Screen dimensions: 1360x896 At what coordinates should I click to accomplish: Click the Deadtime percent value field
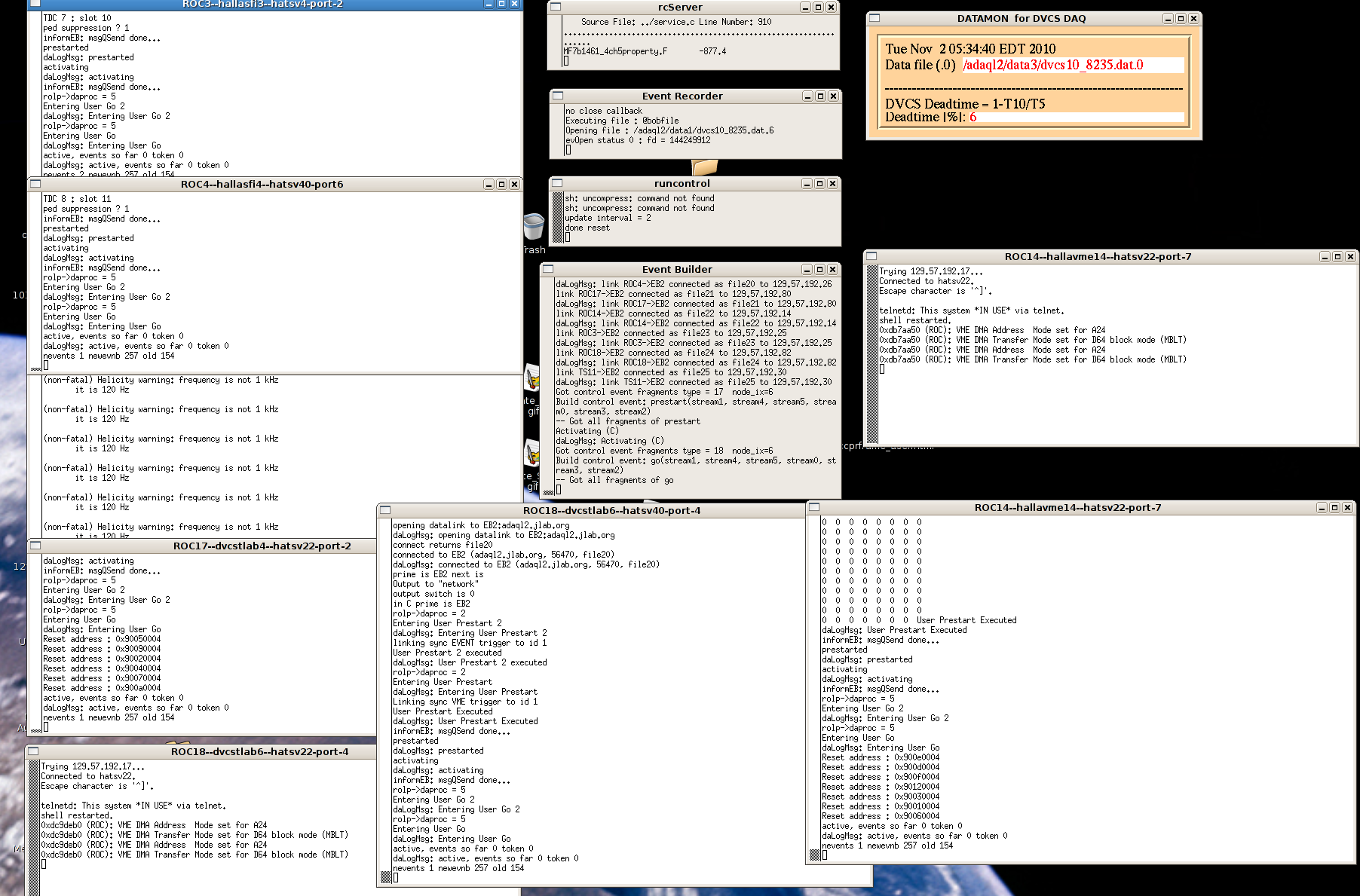coord(1076,117)
